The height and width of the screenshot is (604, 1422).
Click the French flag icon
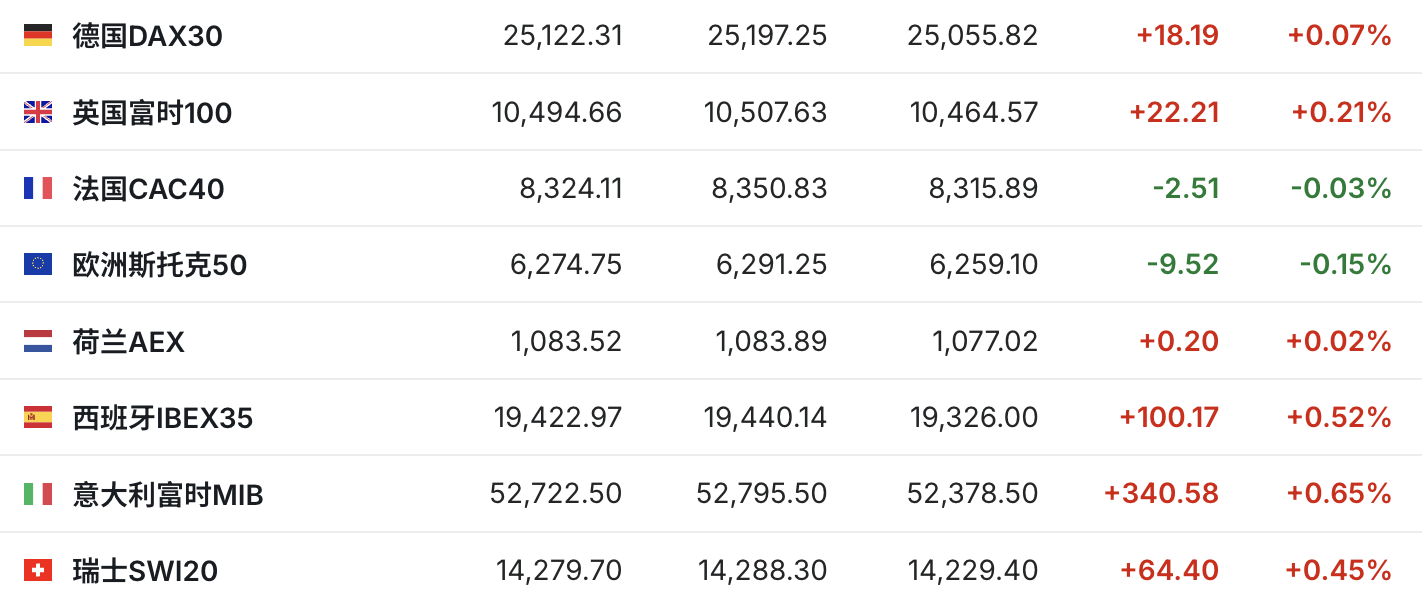point(38,188)
